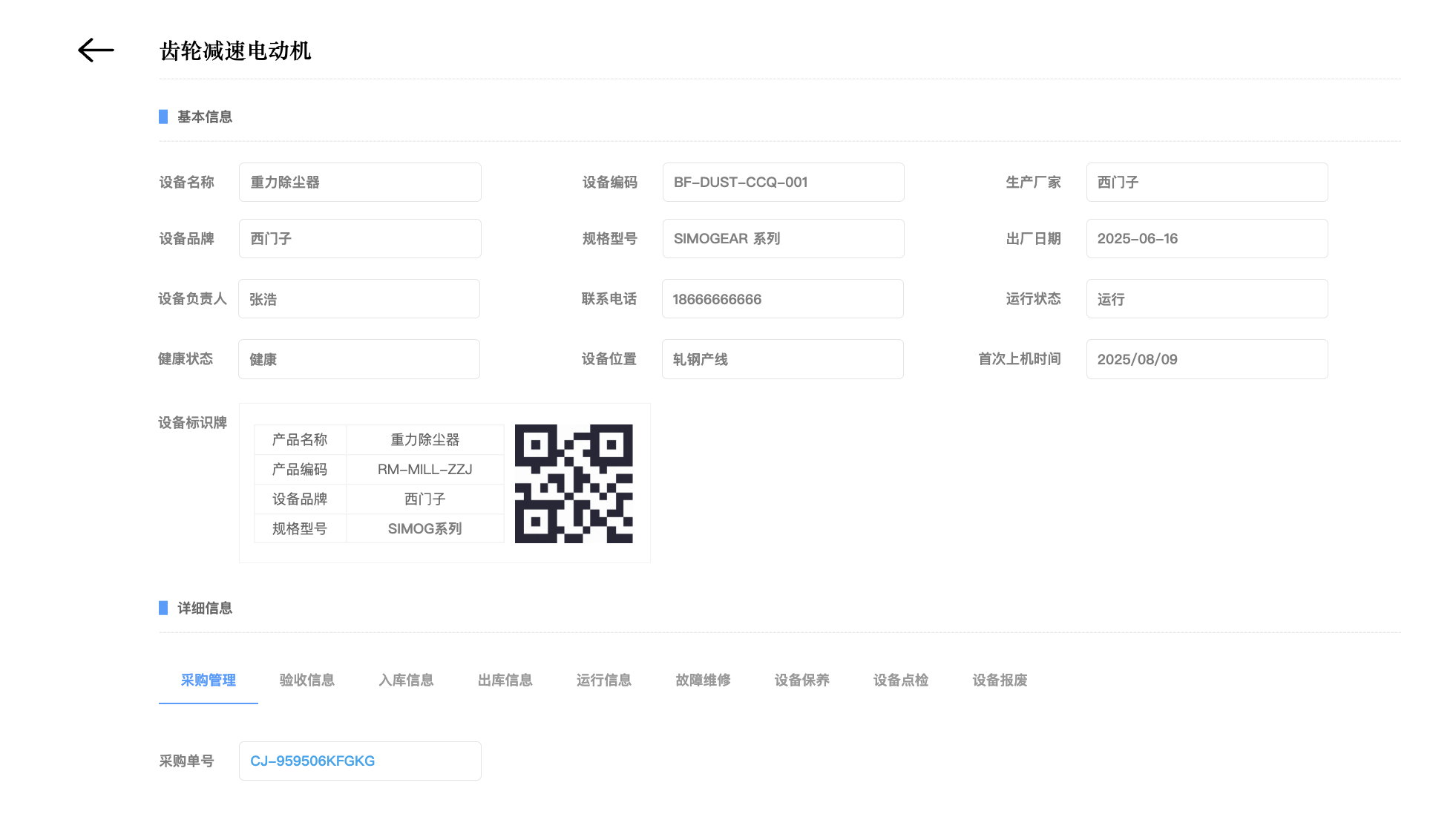The width and height of the screenshot is (1456, 840).
Task: Click the 设备编码 field BF-DUST-CCQ-001
Action: (x=784, y=182)
